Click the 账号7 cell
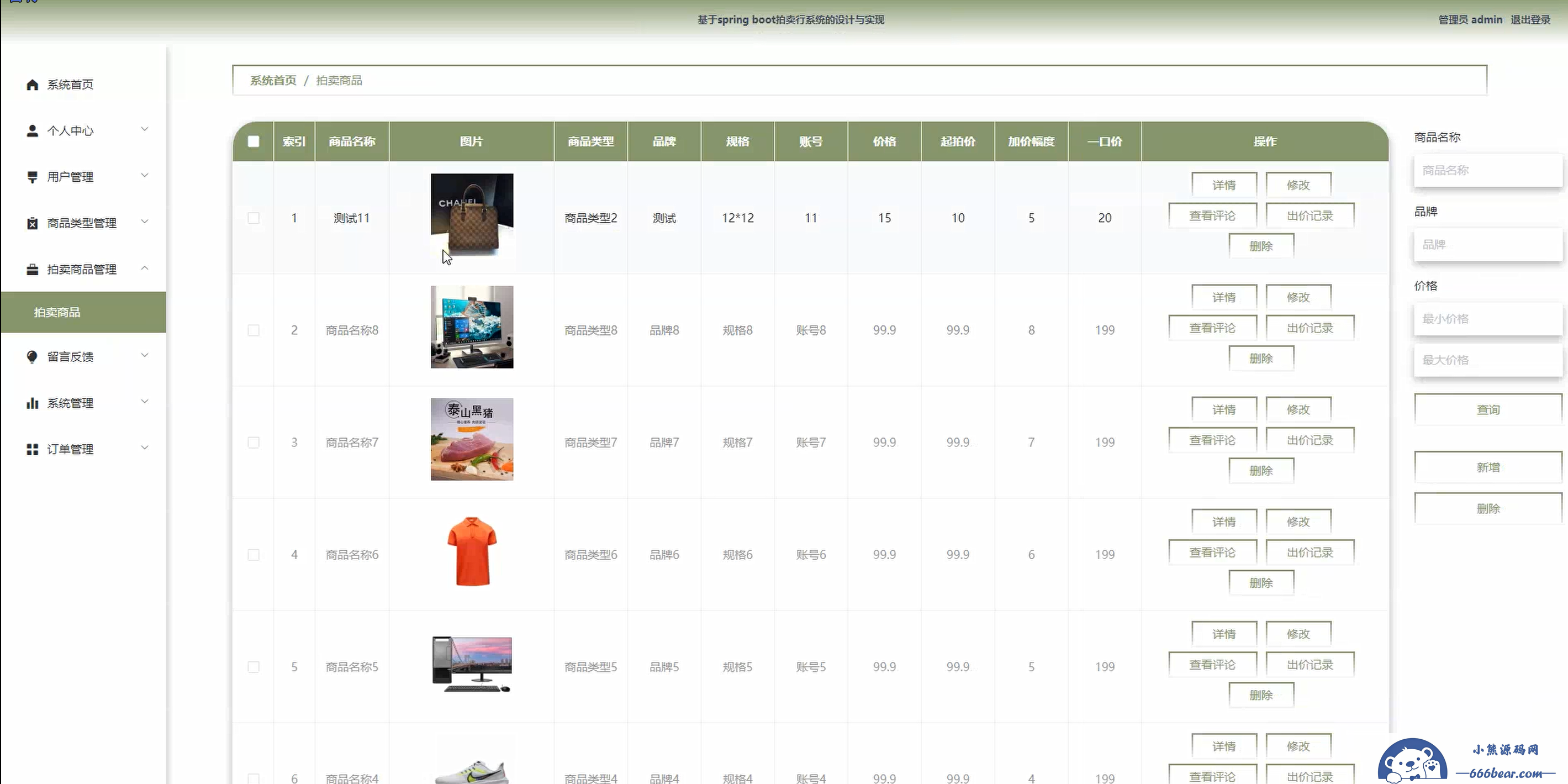The image size is (1568, 784). [x=811, y=443]
